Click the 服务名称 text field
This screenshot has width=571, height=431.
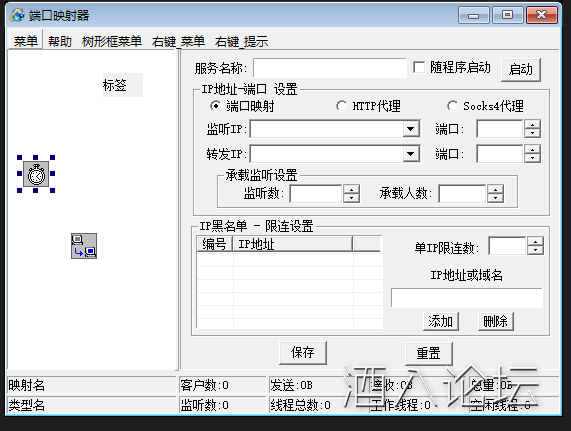330,68
